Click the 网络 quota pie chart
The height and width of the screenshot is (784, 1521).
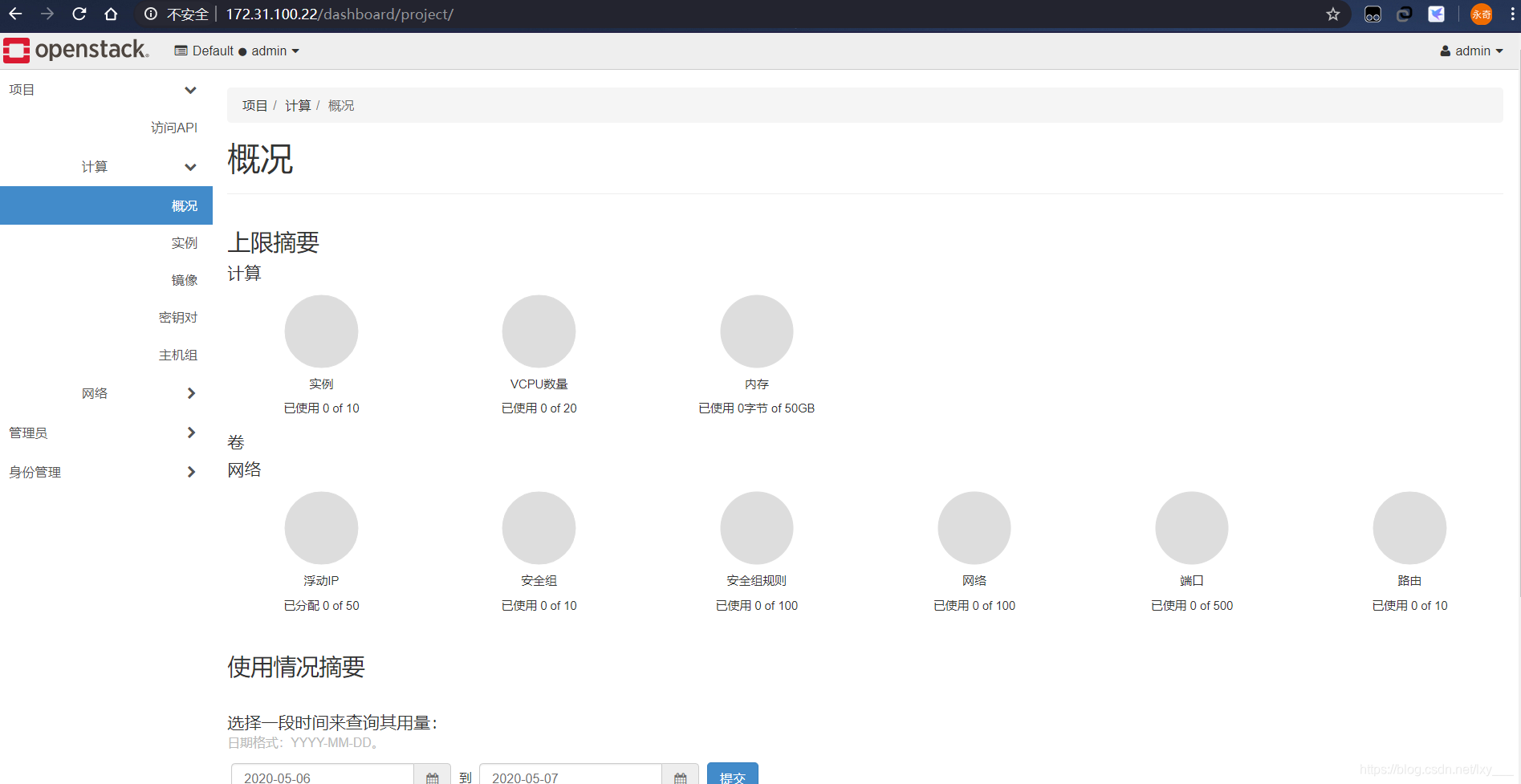(974, 528)
